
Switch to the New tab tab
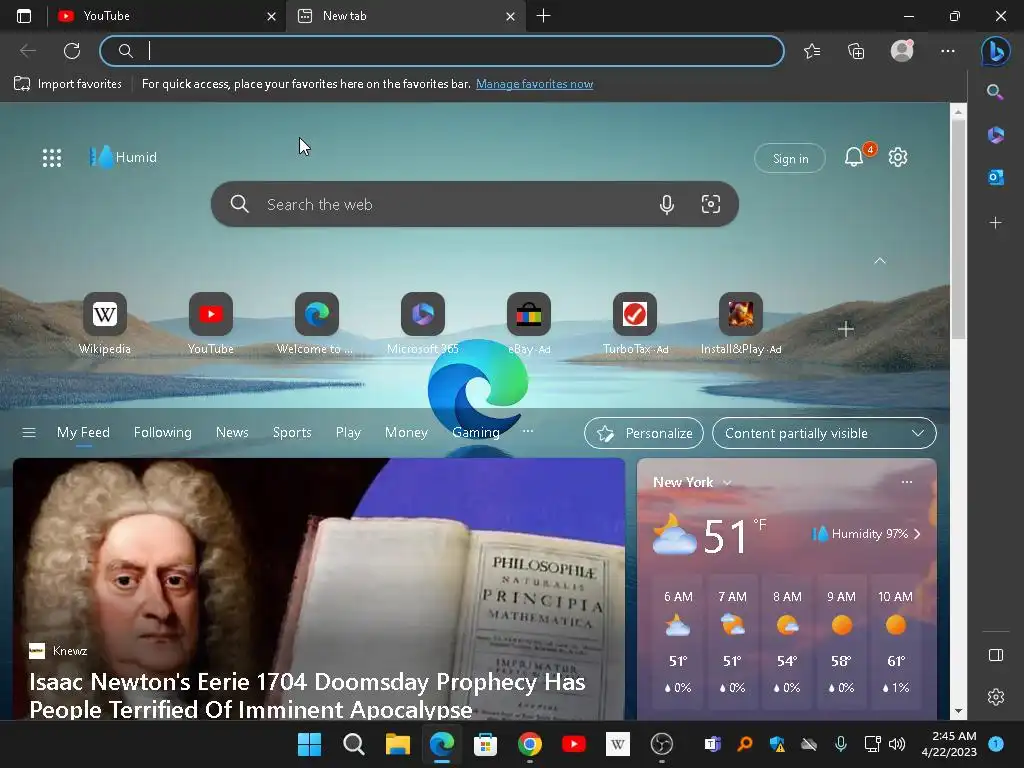pos(405,16)
